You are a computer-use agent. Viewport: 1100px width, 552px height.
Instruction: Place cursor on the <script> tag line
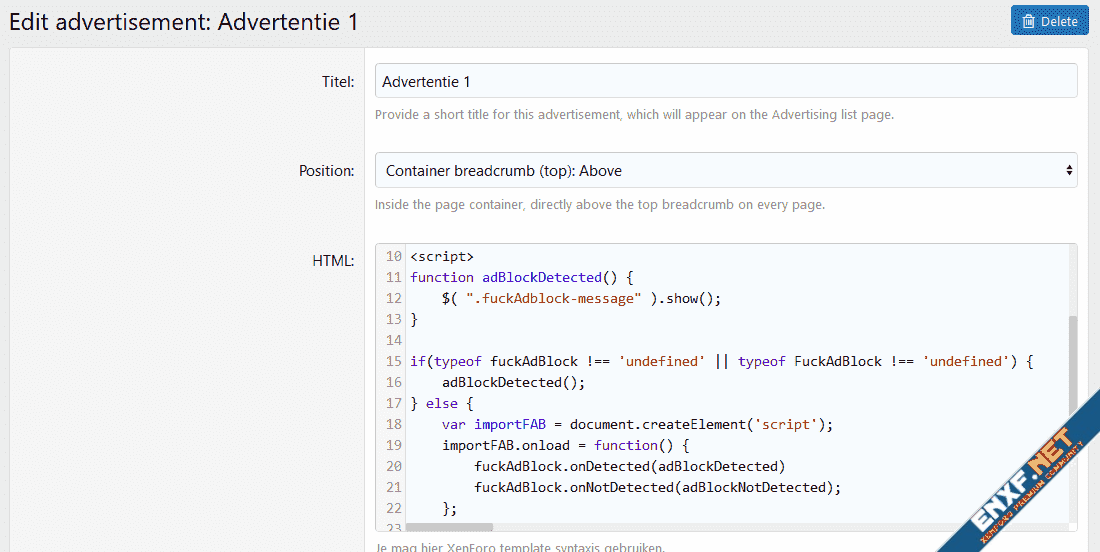(441, 256)
